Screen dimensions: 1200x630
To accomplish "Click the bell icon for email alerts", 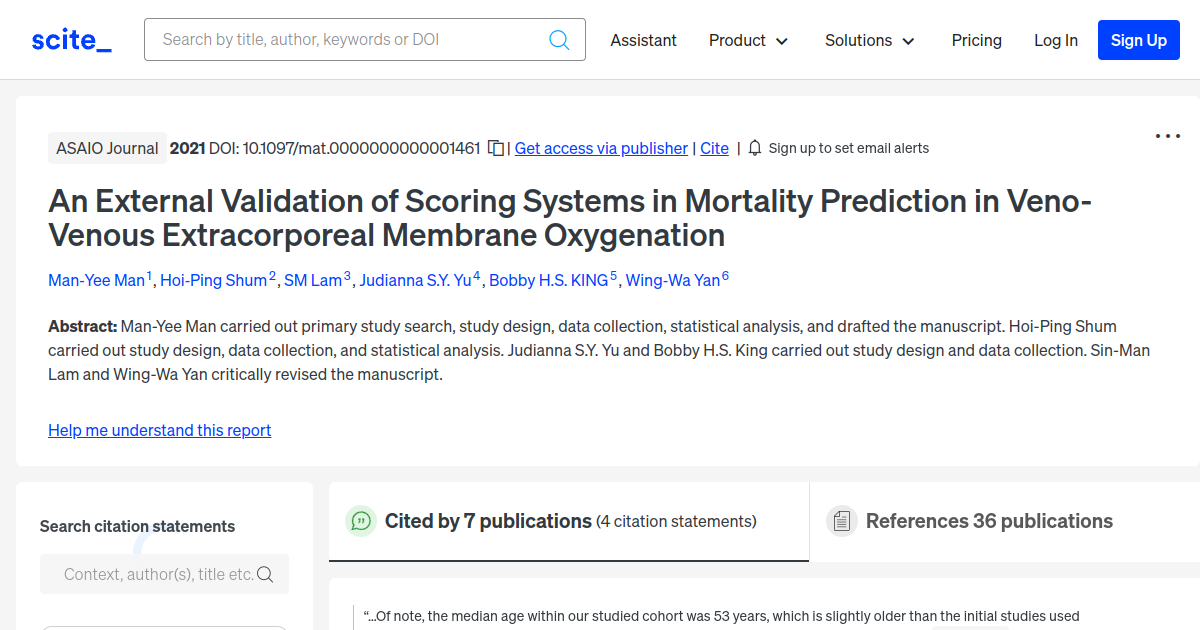I will coord(755,148).
